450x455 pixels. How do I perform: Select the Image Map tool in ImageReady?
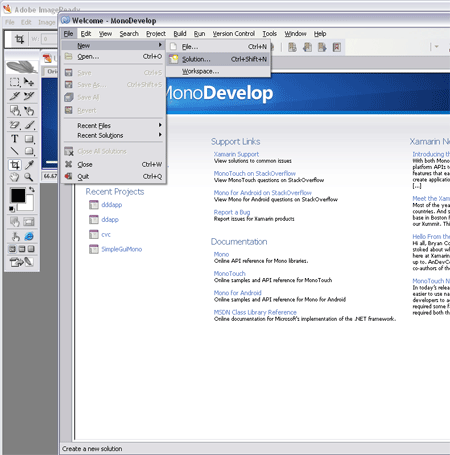click(x=14, y=111)
